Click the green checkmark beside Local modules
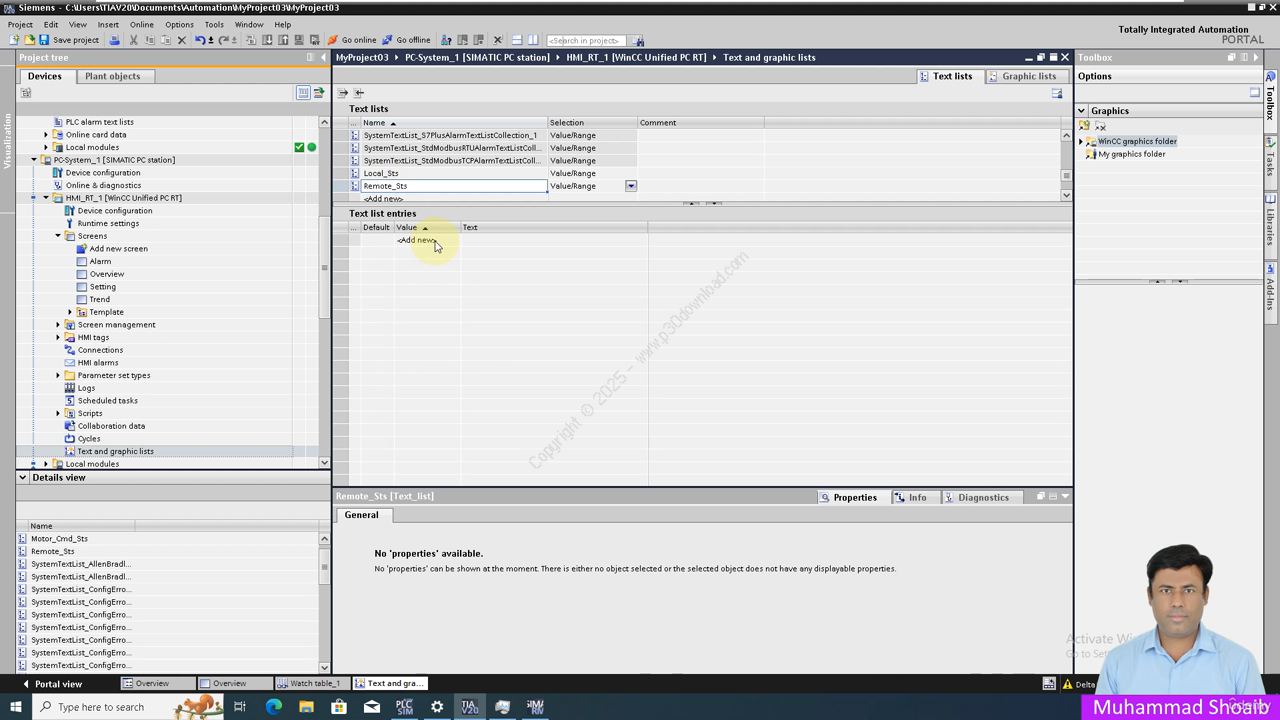The height and width of the screenshot is (720, 1280). (x=299, y=147)
